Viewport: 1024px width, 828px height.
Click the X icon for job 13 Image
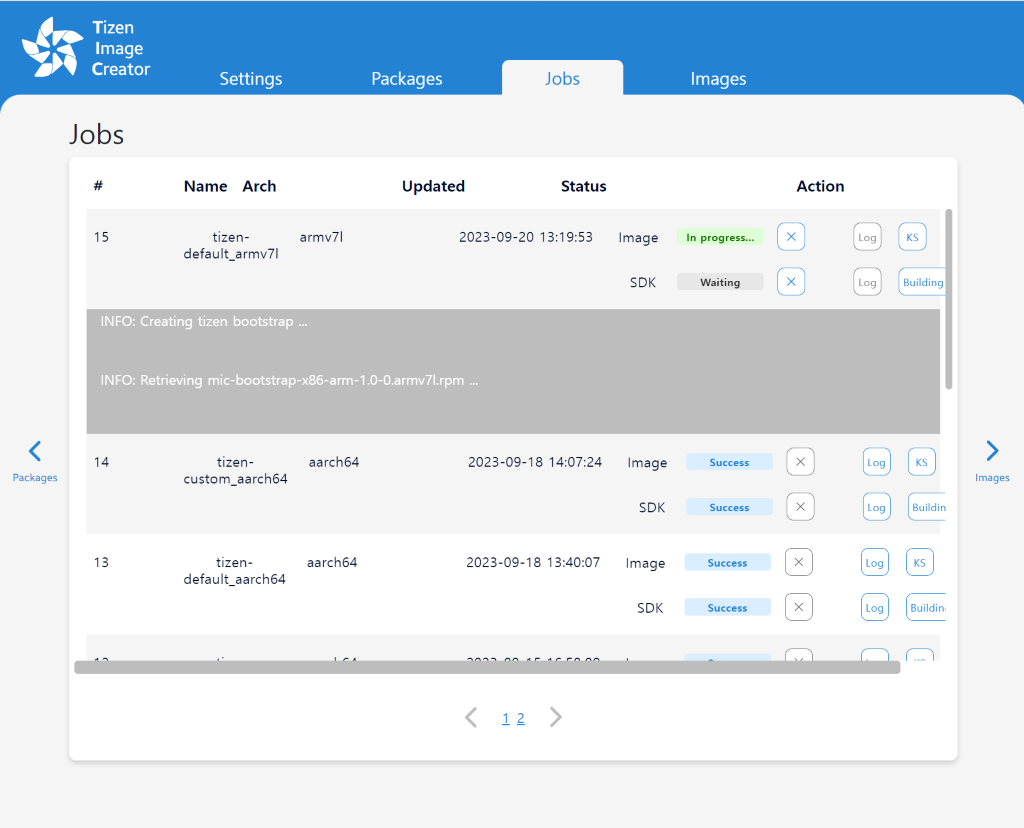(x=798, y=562)
